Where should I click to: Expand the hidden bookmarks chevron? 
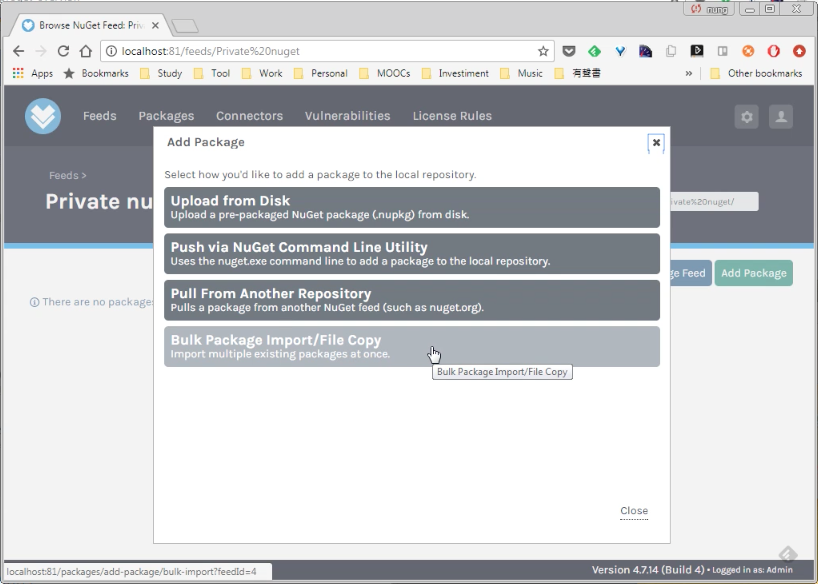click(689, 74)
